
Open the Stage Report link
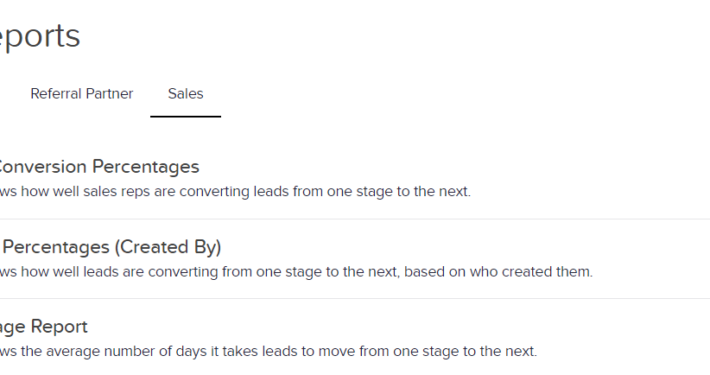(x=44, y=327)
